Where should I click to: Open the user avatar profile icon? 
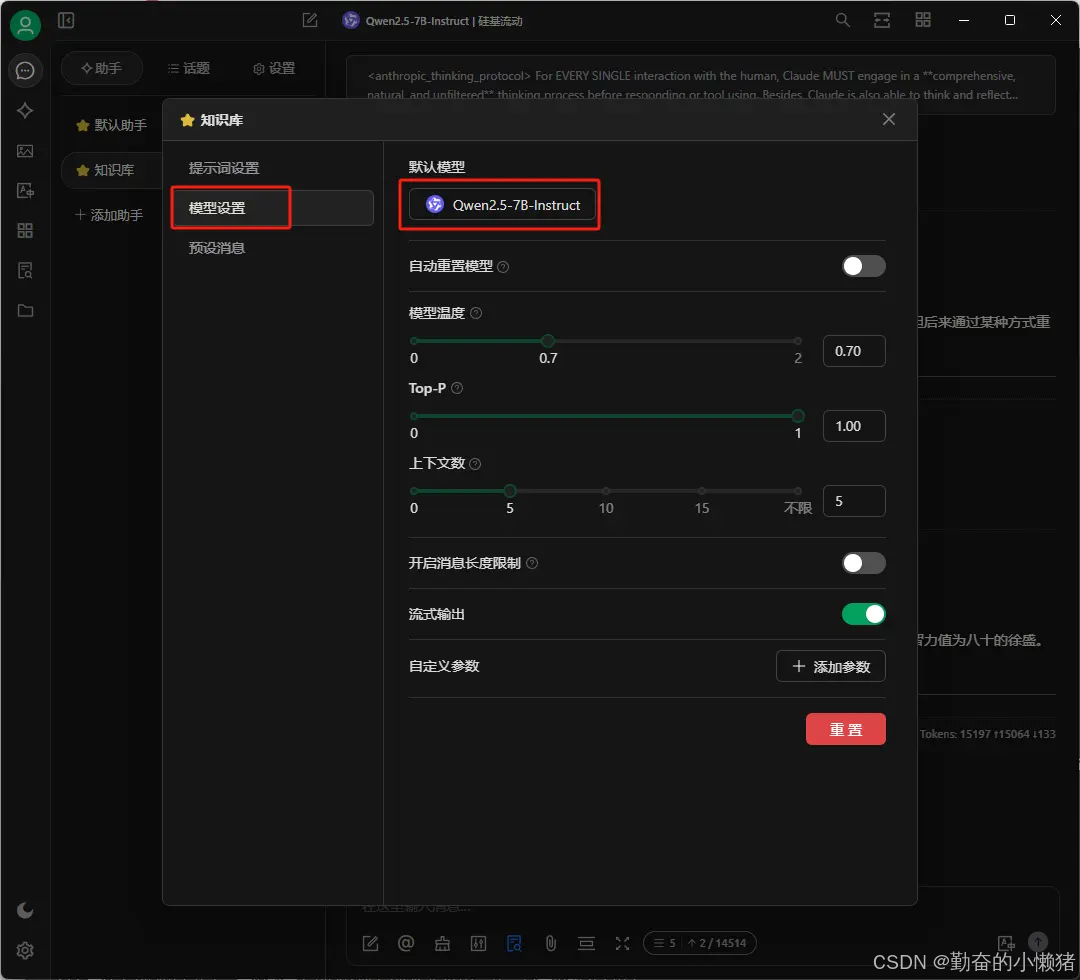pos(25,25)
